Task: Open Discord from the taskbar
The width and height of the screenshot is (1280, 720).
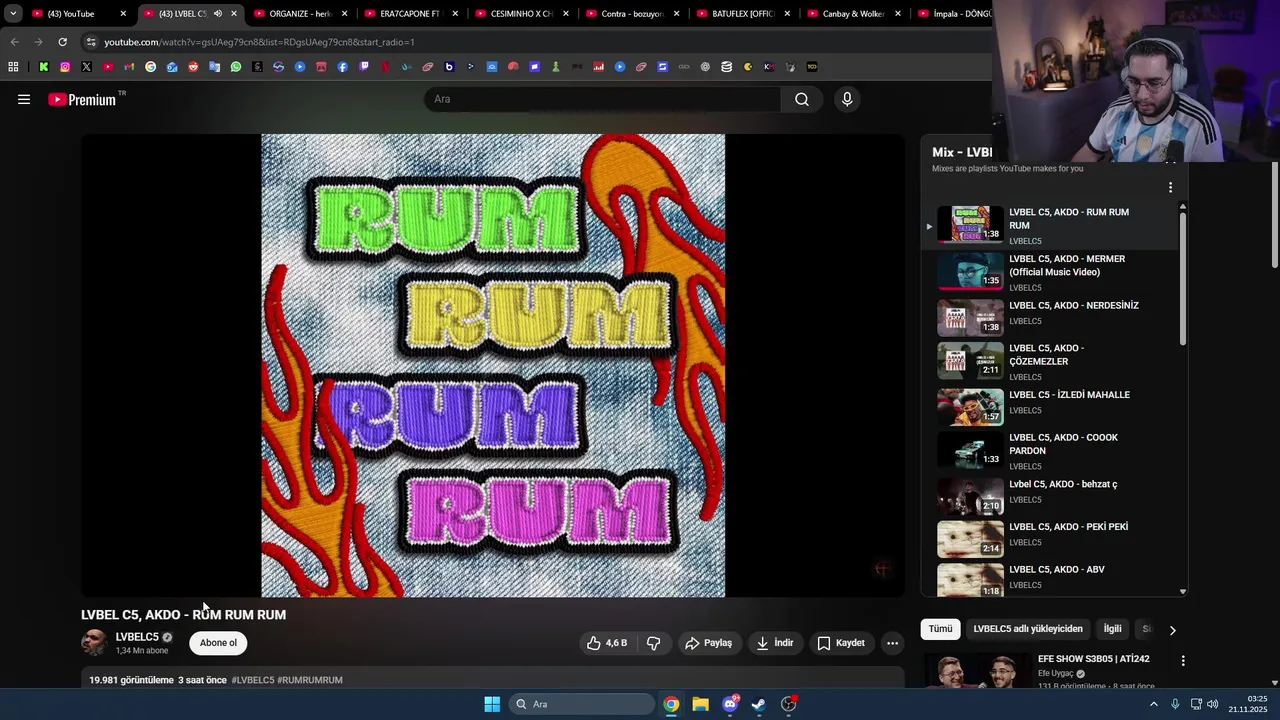Action: click(730, 704)
